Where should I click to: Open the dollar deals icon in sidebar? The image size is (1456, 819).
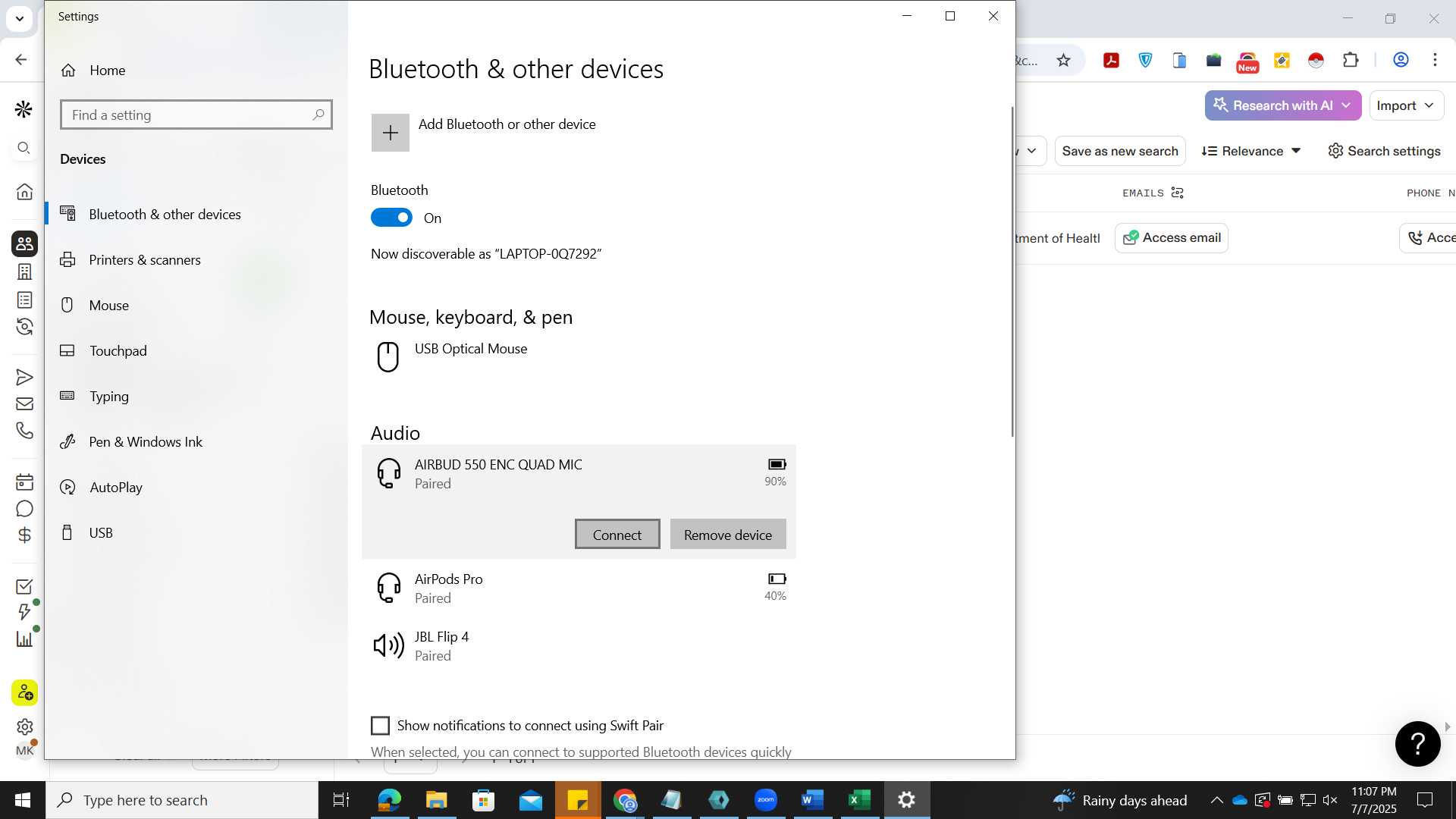[24, 535]
